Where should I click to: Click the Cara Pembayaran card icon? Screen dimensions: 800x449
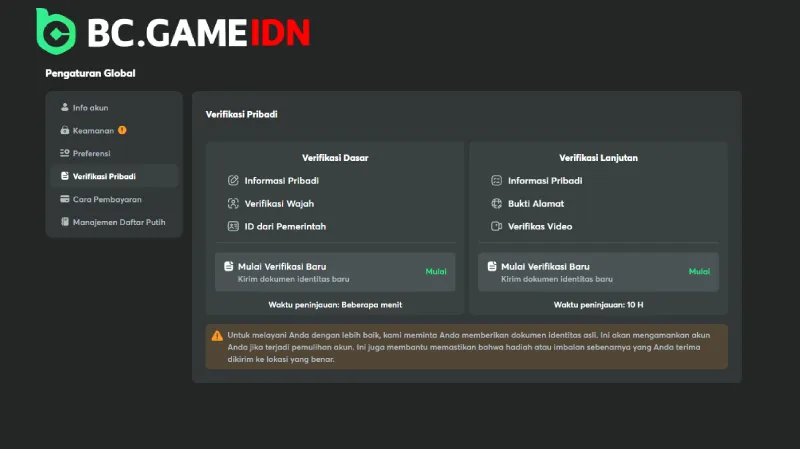(65, 199)
